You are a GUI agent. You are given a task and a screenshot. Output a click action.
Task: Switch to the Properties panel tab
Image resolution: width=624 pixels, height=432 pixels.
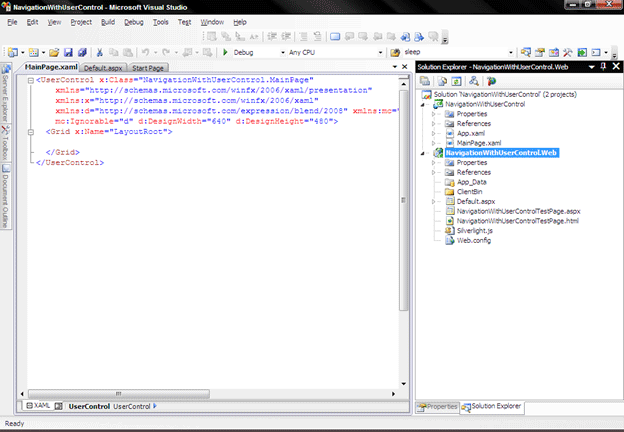438,407
